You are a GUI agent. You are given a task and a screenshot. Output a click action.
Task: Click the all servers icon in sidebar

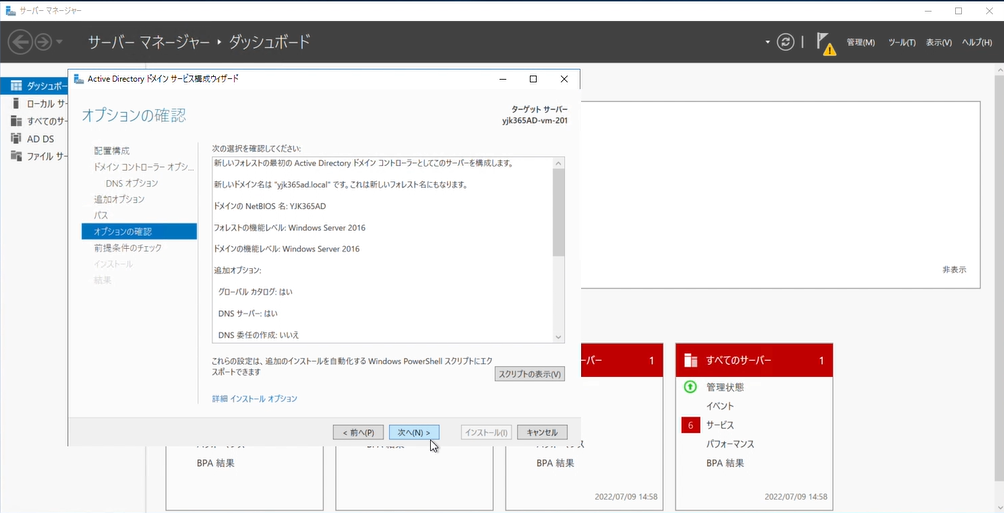[16, 121]
